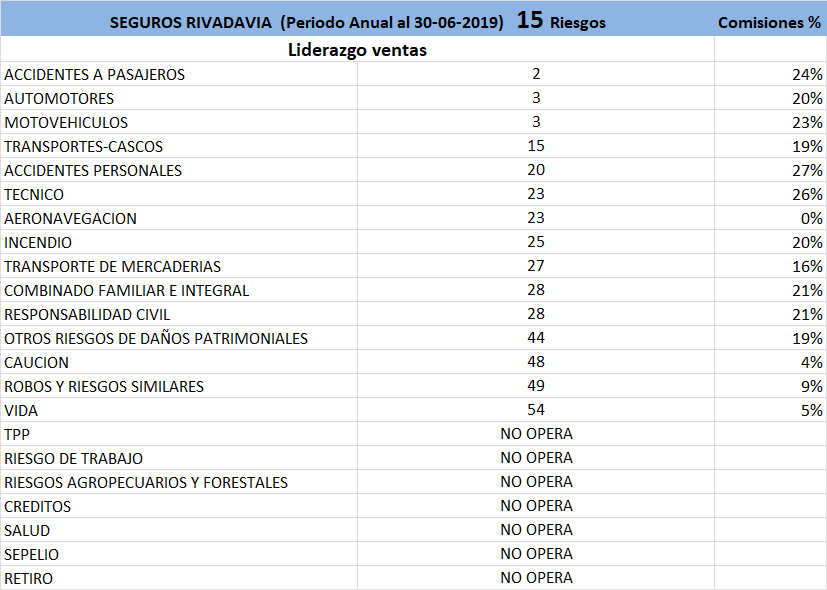
Task: Click ranking value 3 in MOTOVEHICULOS row
Action: tap(536, 122)
